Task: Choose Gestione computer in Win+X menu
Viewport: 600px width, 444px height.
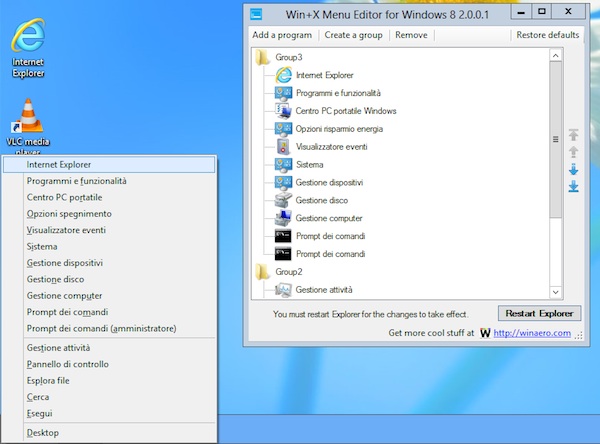Action: click(x=109, y=296)
